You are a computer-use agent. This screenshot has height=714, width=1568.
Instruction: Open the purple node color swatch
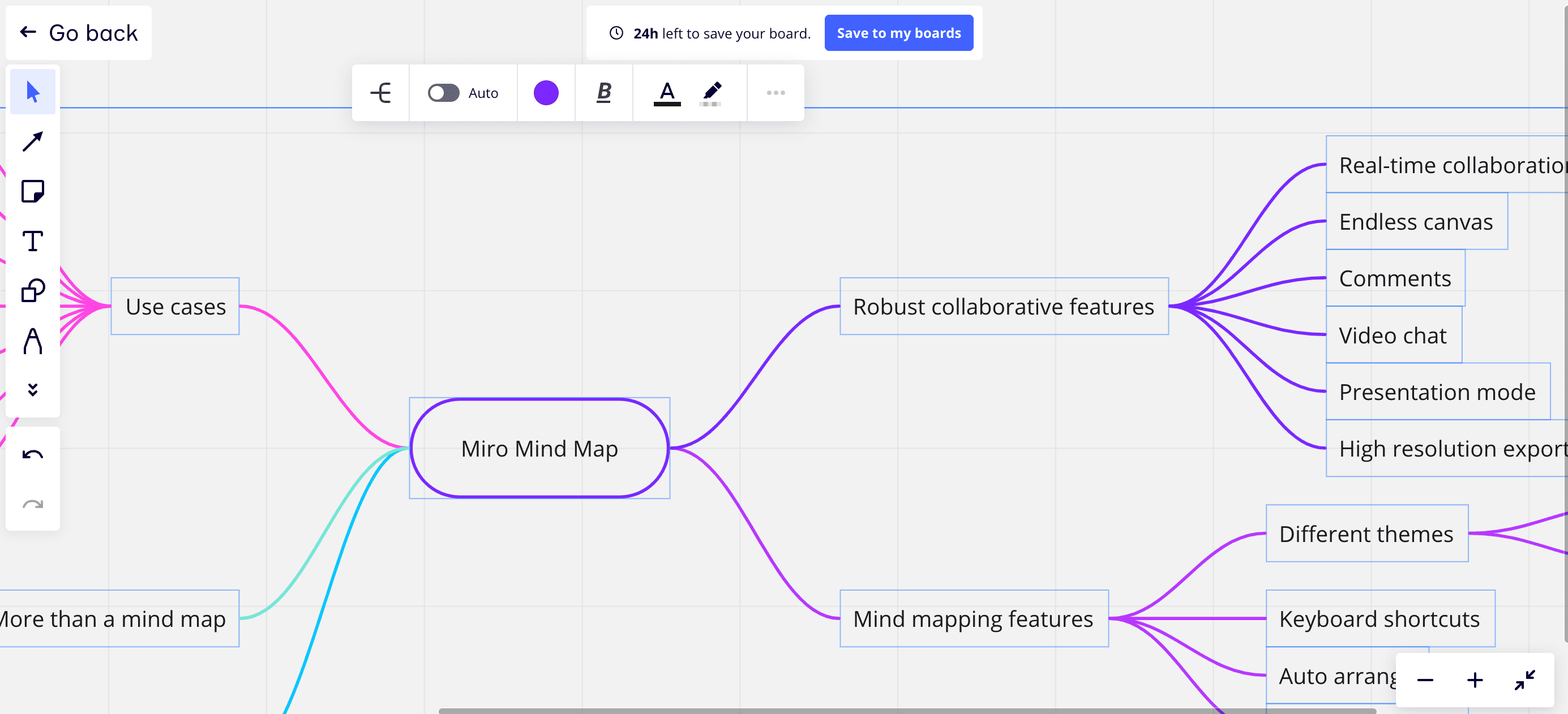click(546, 93)
